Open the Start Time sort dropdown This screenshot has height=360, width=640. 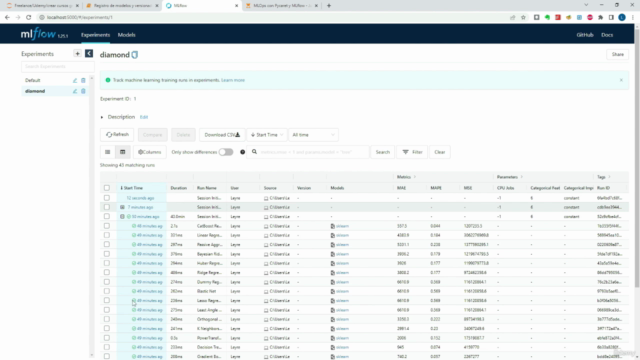267,135
